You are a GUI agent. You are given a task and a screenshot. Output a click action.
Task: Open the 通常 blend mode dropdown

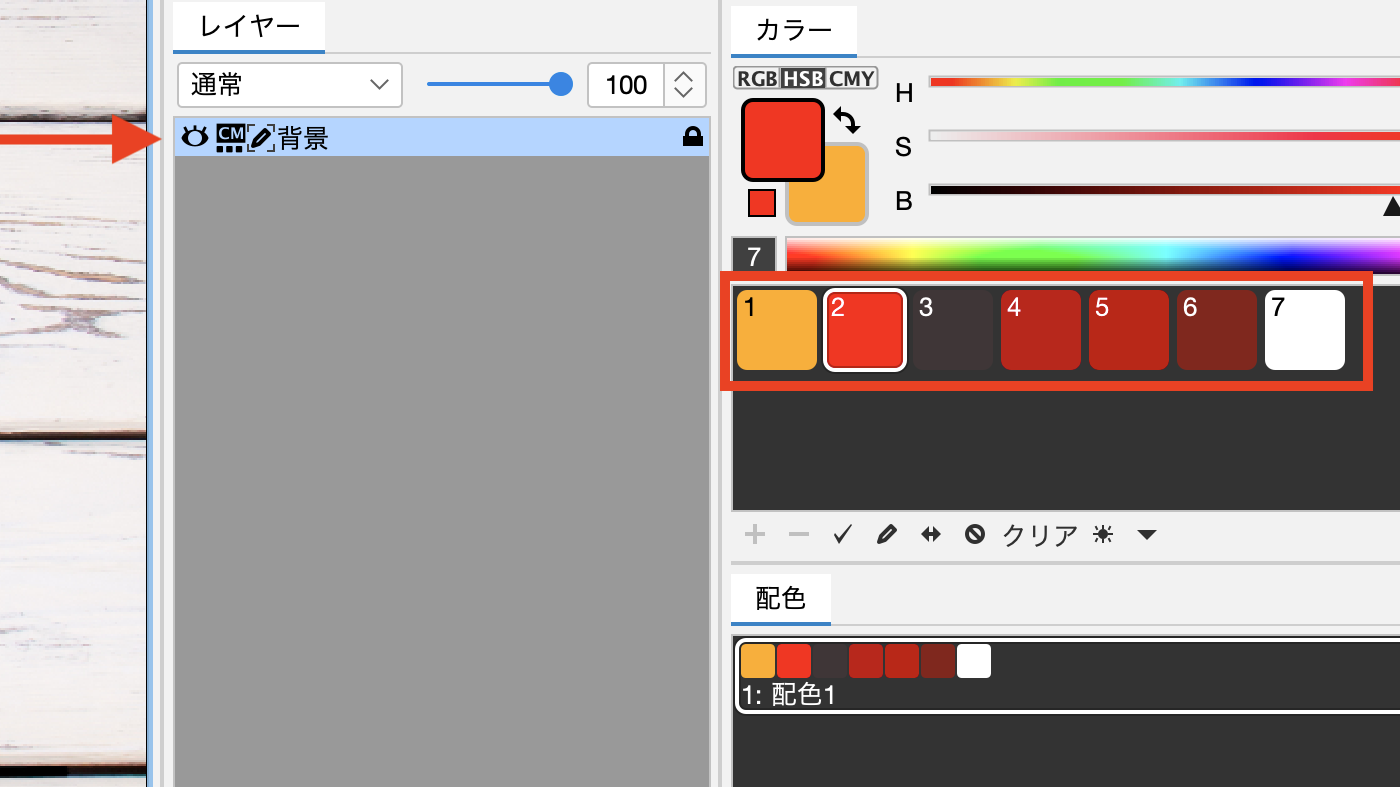tap(290, 85)
